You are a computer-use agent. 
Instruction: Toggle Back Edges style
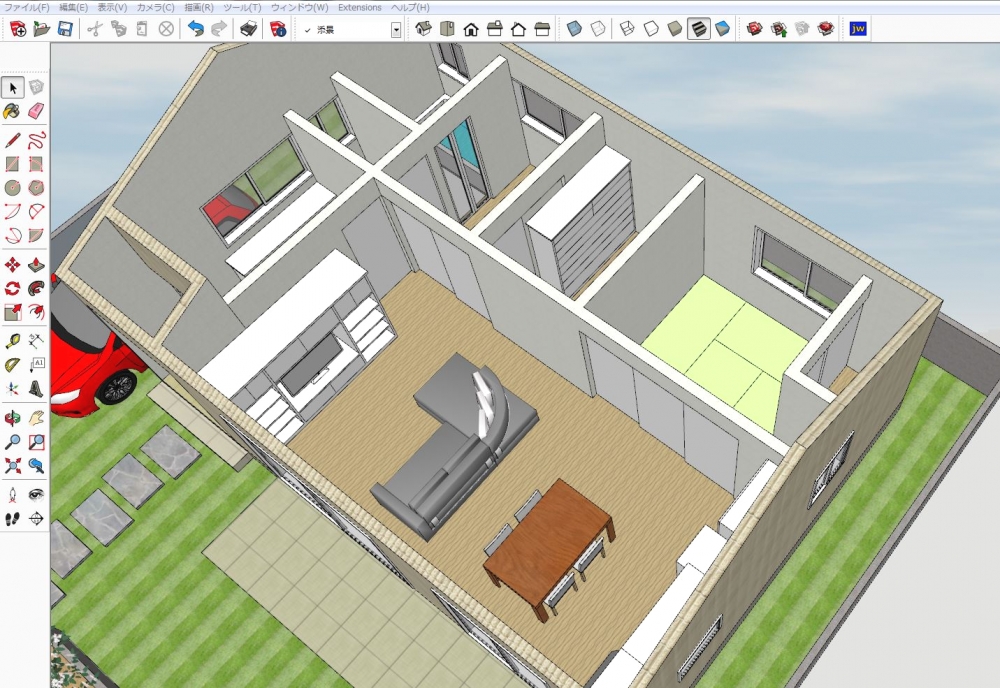pyautogui.click(x=598, y=29)
